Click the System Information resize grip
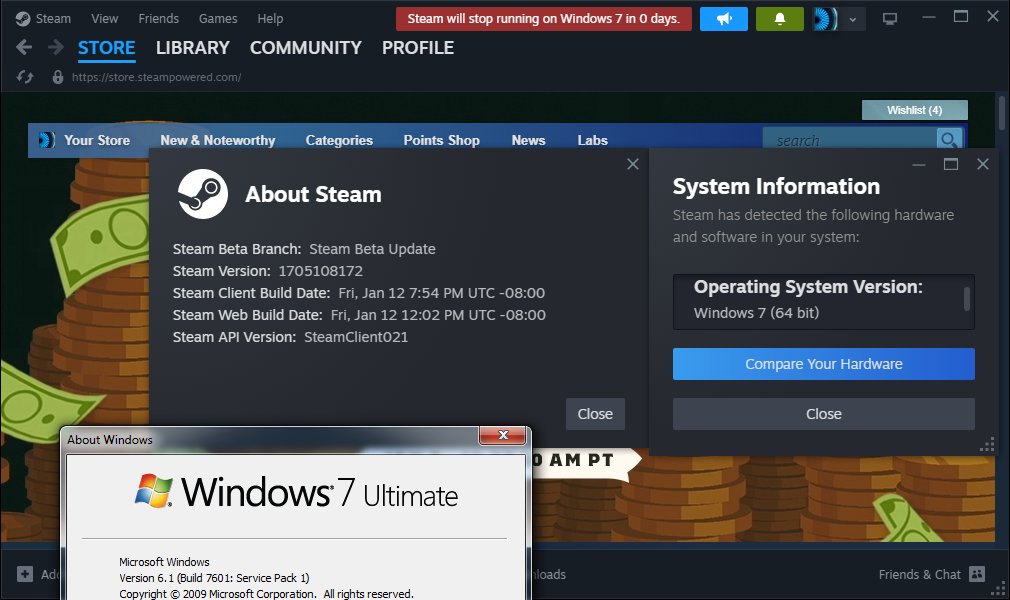Screen dimensions: 1010x600 click(987, 444)
